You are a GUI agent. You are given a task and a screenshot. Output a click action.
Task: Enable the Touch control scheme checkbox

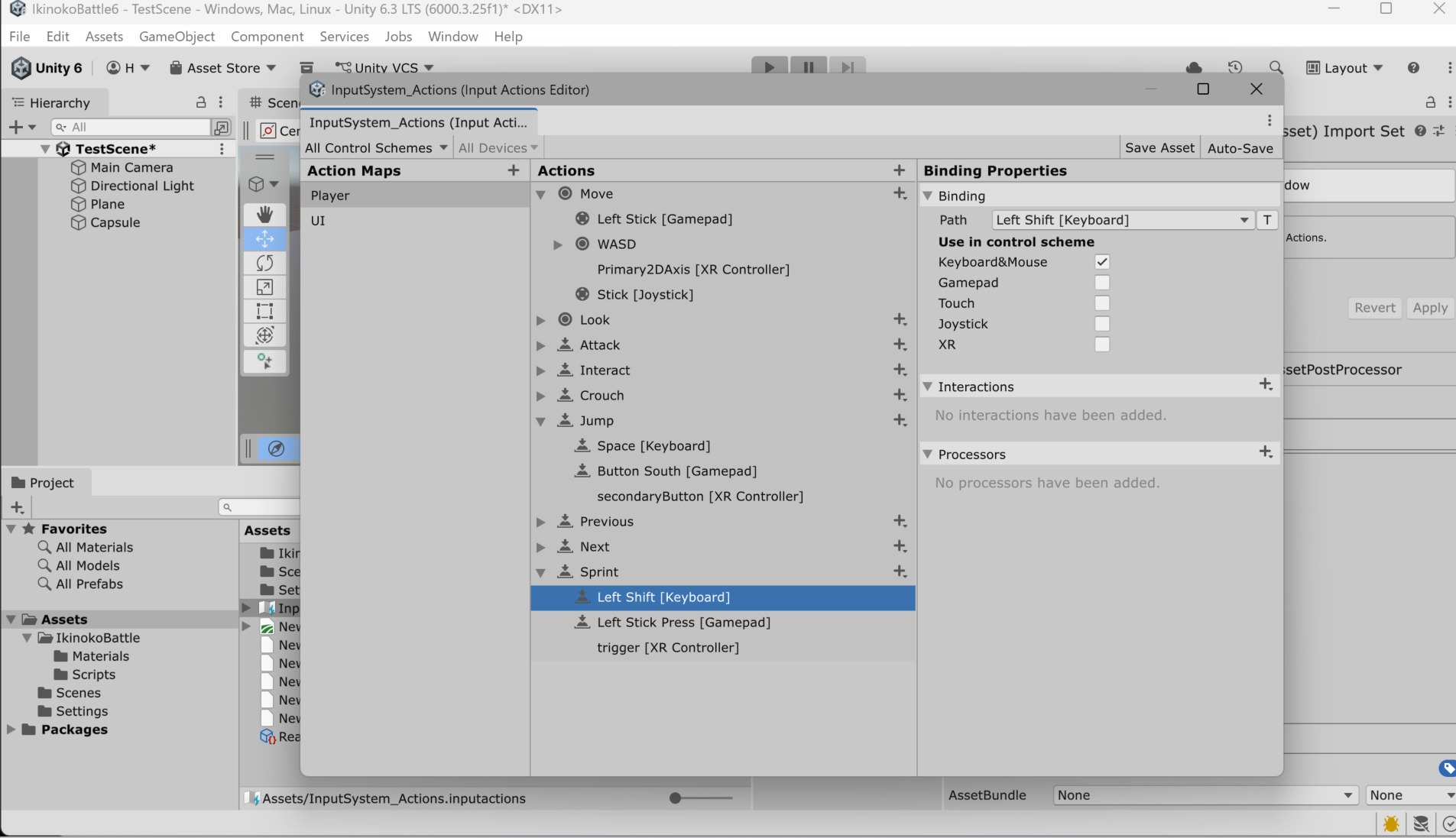1101,303
